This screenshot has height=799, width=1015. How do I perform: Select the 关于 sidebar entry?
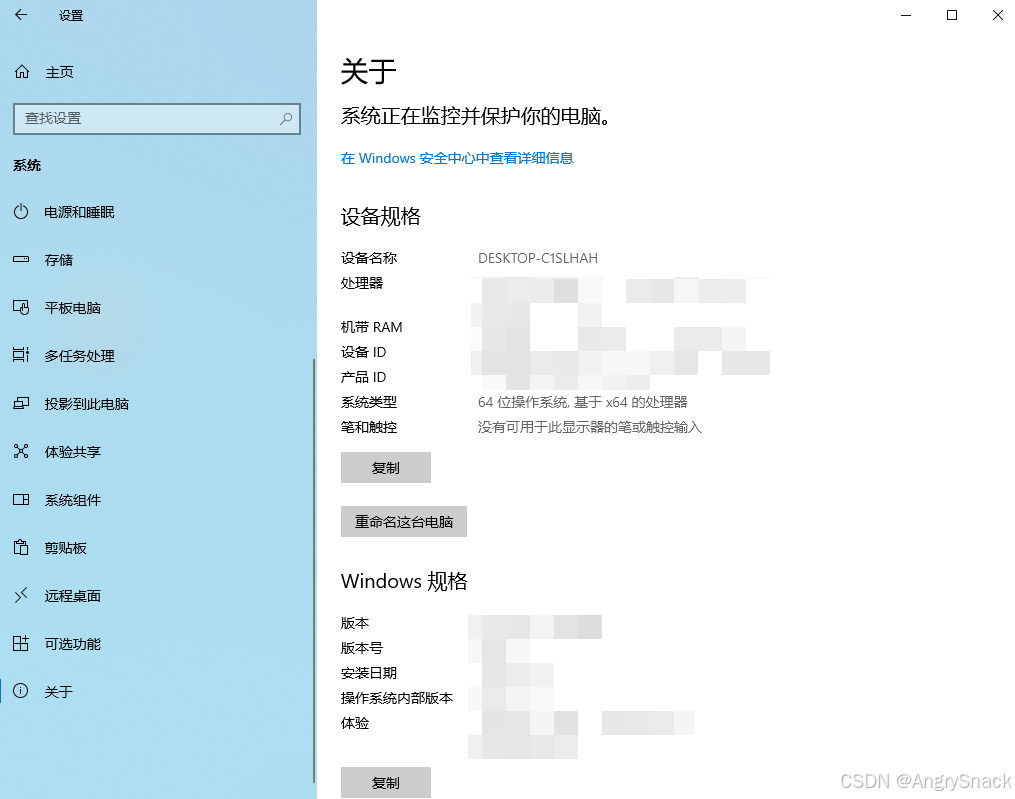58,691
